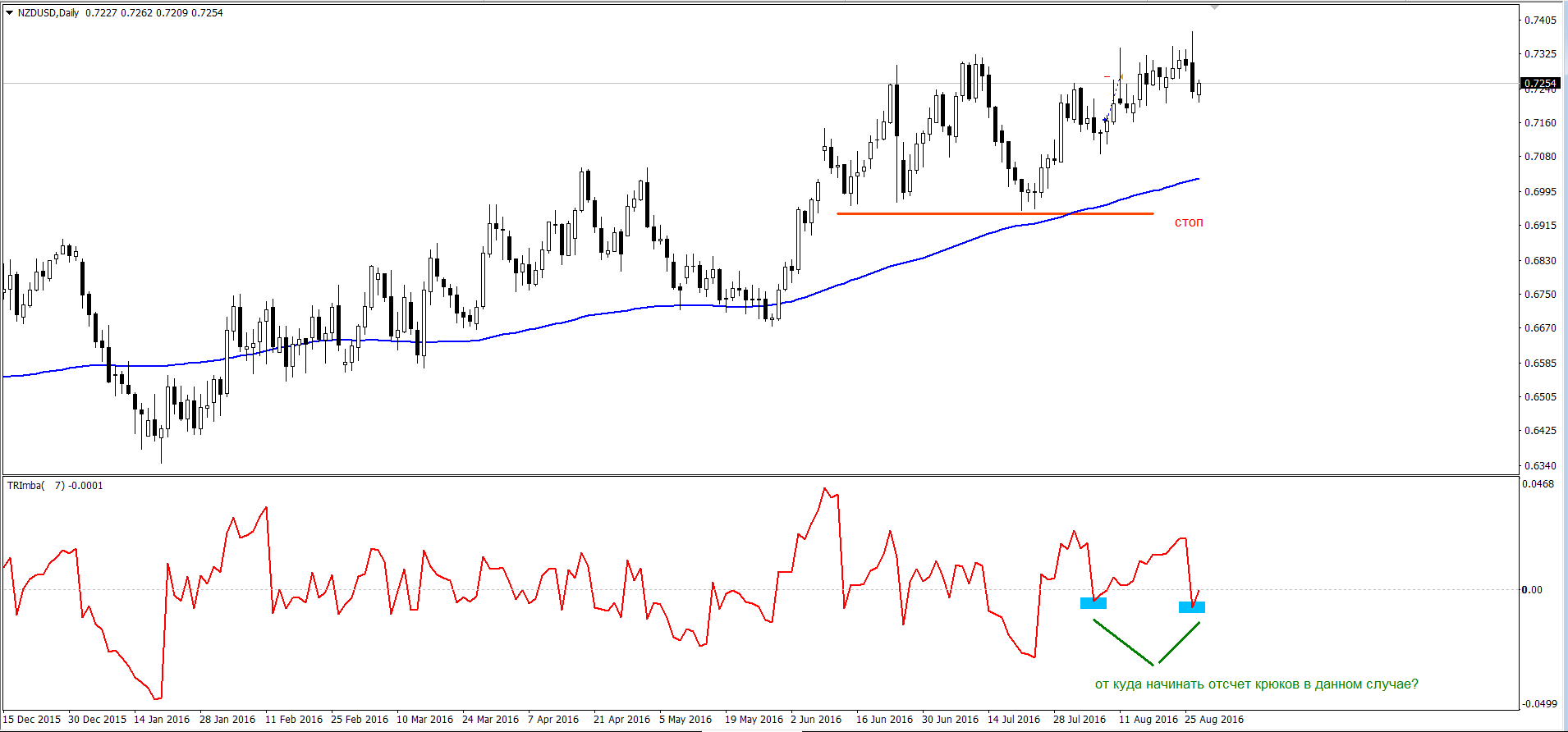Click price axis value 0.6995
Screen dimensions: 1568x732
click(x=1540, y=191)
